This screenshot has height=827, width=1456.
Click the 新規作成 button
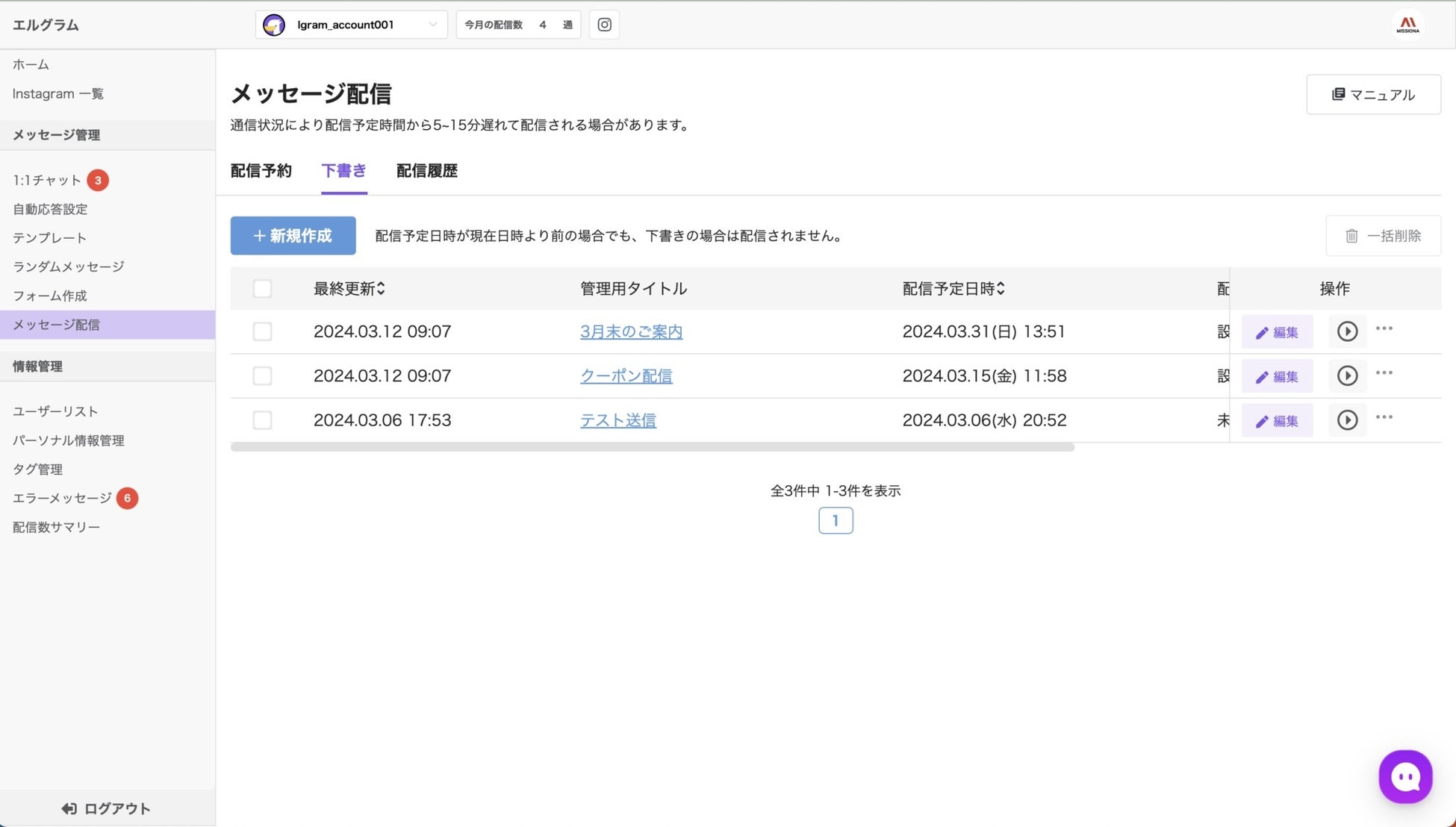coord(293,236)
